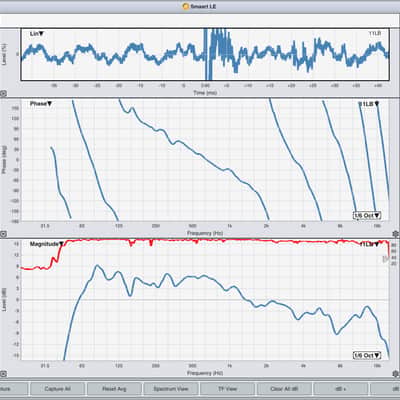This screenshot has width=400, height=400.
Task: Open the 1/6 Oct smoothing dropdown in magnitude plot
Action: pyautogui.click(x=367, y=356)
